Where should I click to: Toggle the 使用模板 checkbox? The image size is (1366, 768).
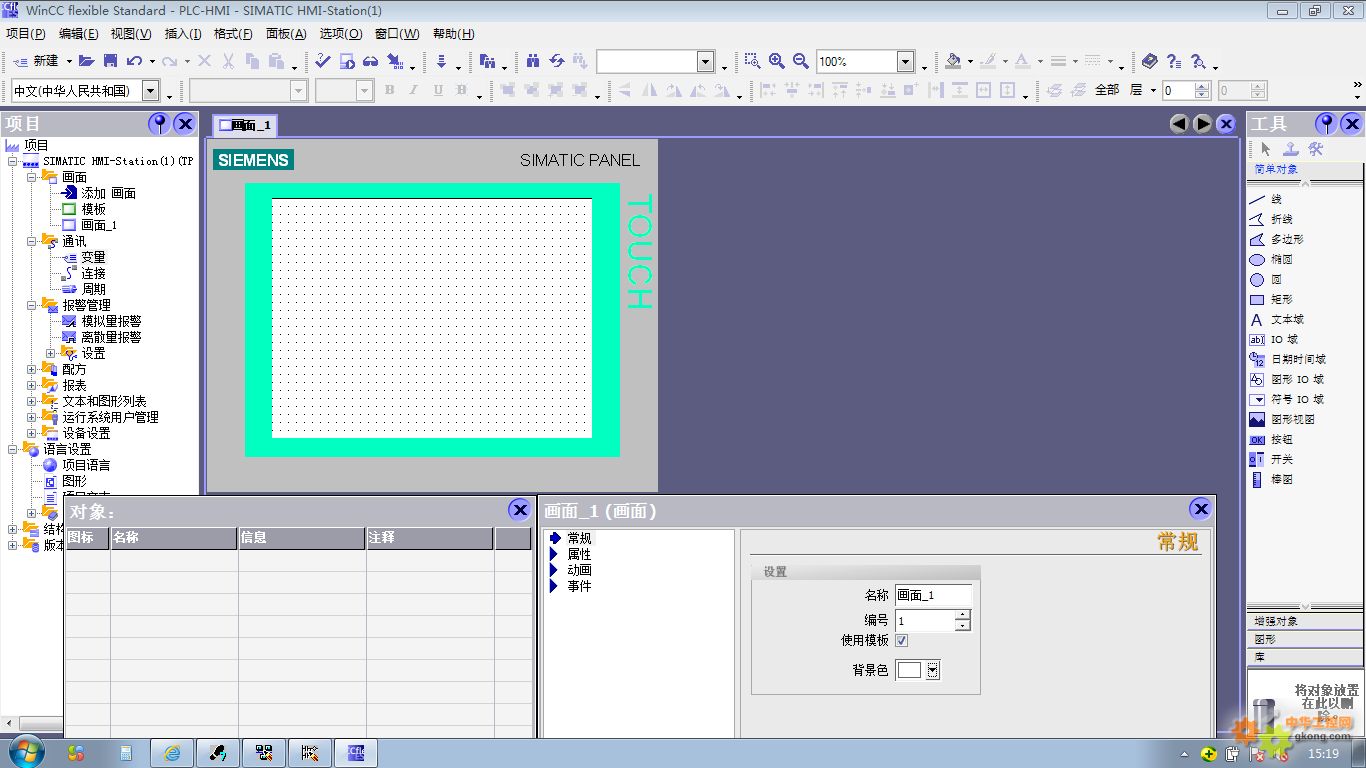click(901, 640)
